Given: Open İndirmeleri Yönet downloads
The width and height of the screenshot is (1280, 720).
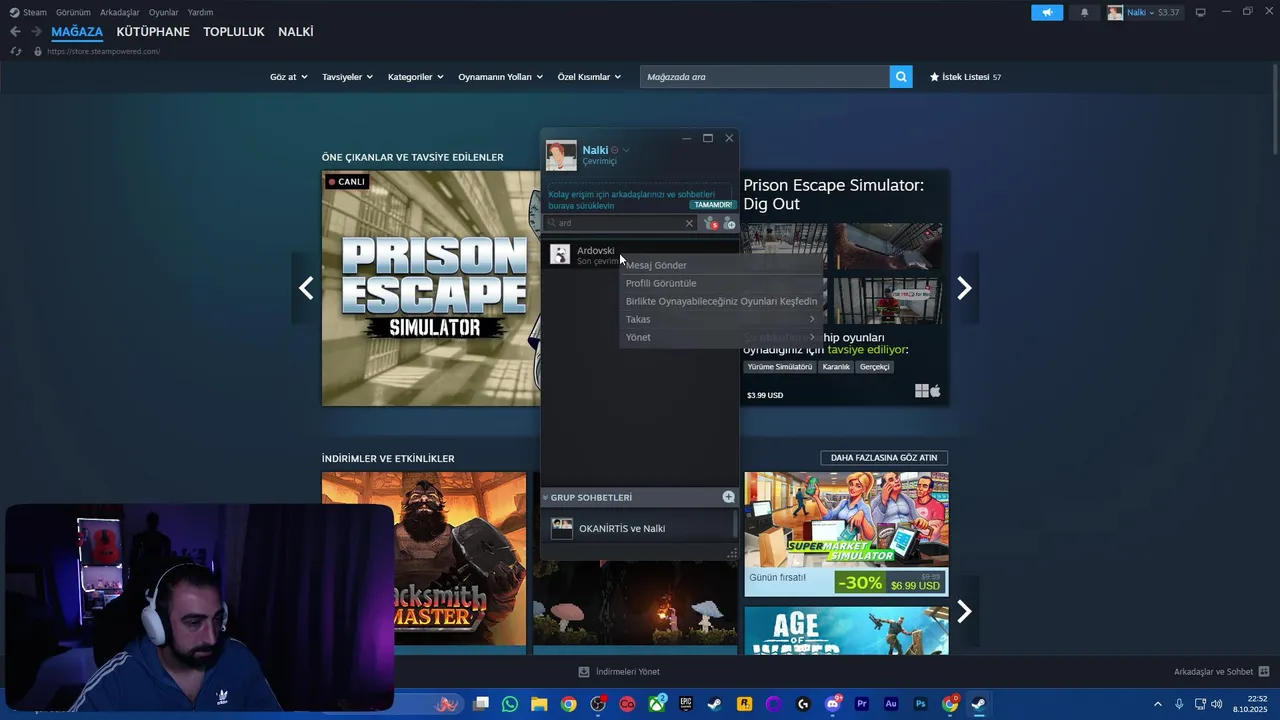Looking at the screenshot, I should point(619,672).
